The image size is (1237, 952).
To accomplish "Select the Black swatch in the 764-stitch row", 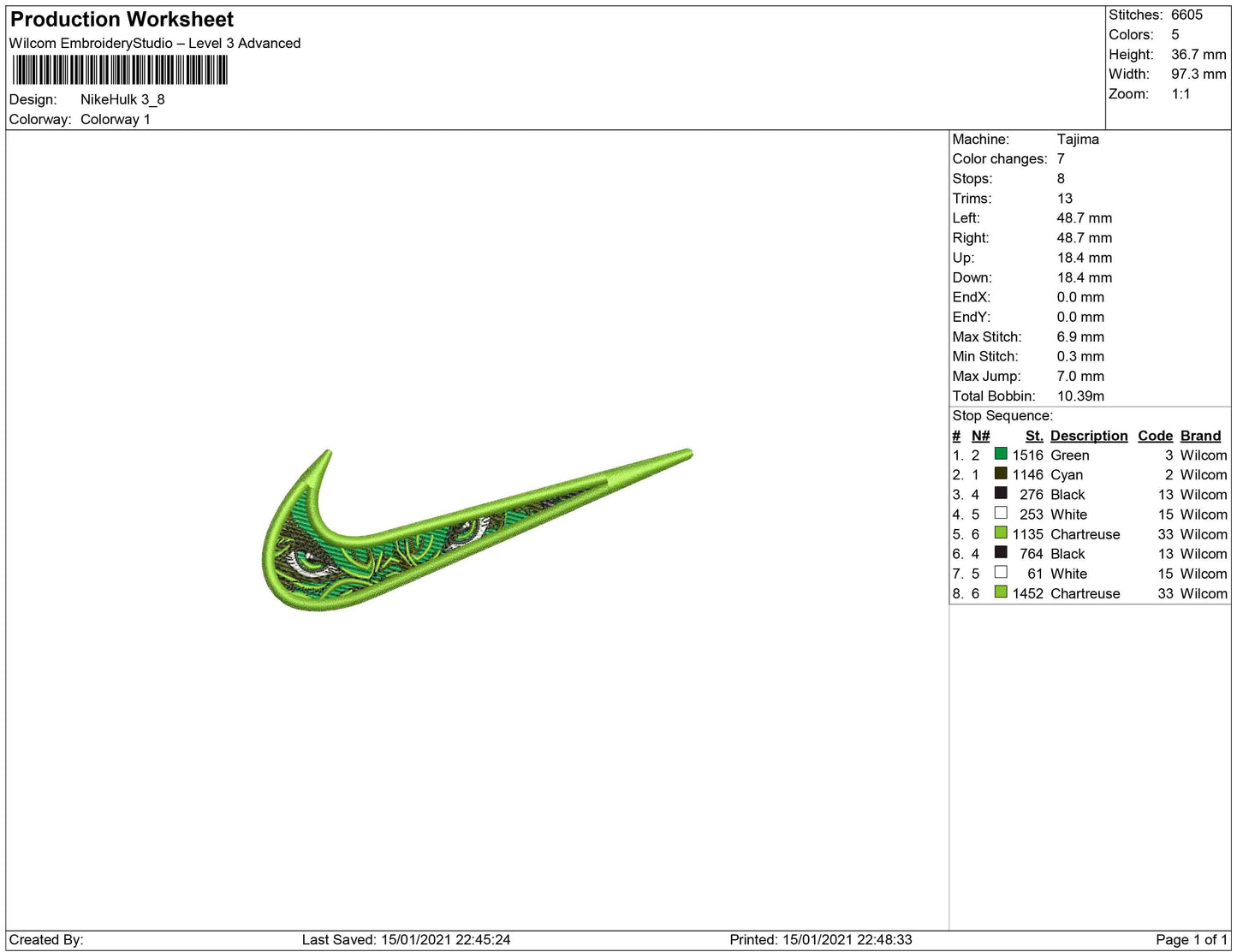I will [x=1001, y=552].
